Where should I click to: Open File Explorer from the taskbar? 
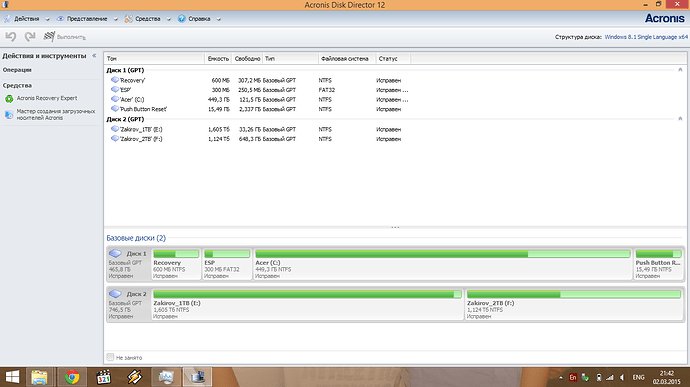40,377
